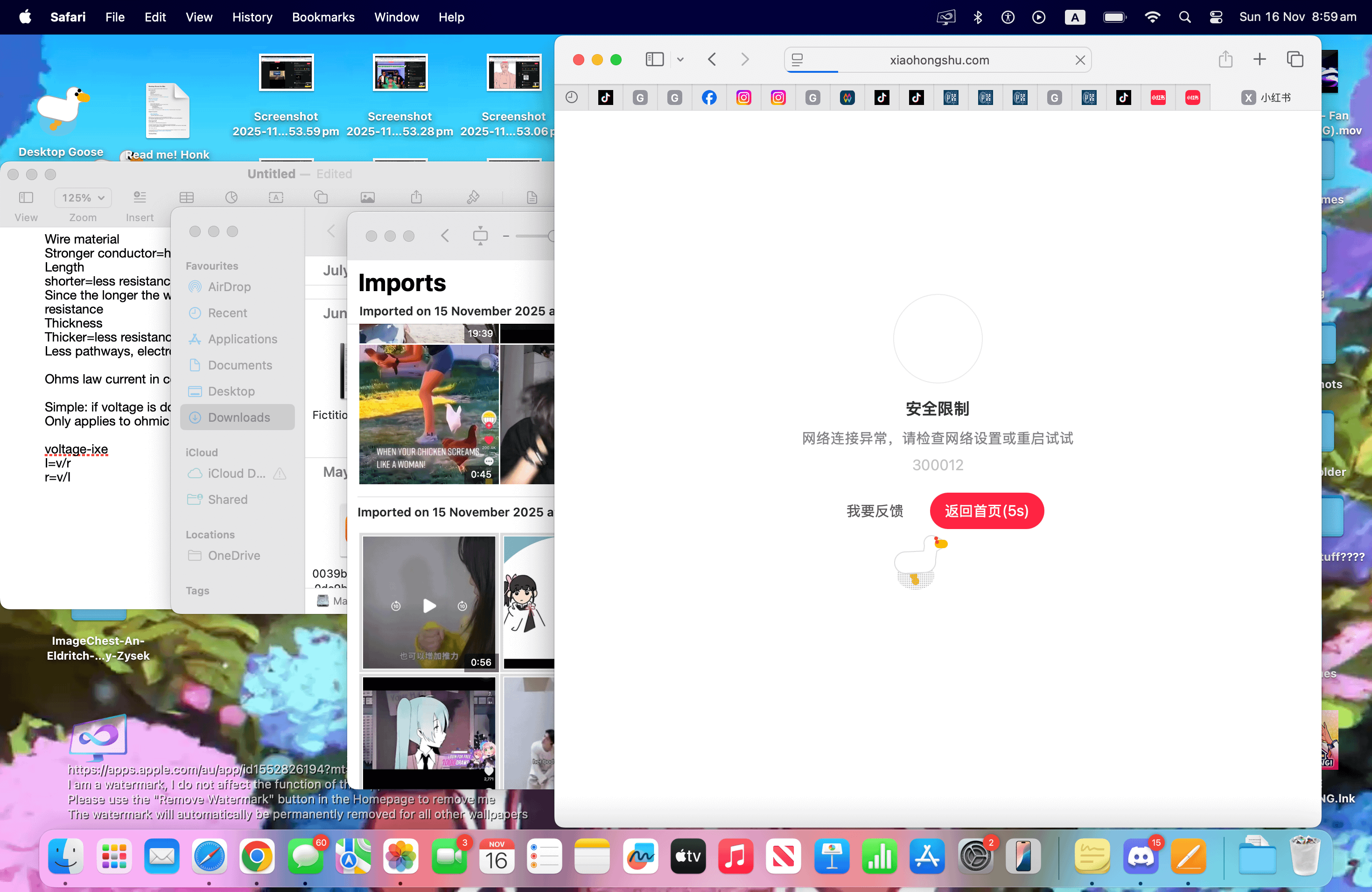Open the input source A menu
The height and width of the screenshot is (892, 1372).
(1075, 17)
